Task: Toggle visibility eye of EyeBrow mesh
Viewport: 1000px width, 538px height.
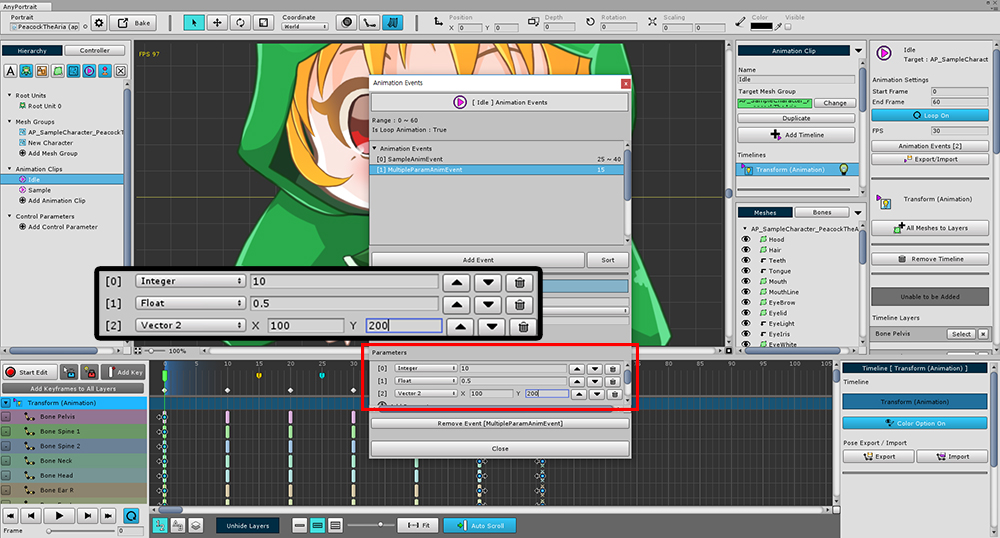Action: click(746, 303)
